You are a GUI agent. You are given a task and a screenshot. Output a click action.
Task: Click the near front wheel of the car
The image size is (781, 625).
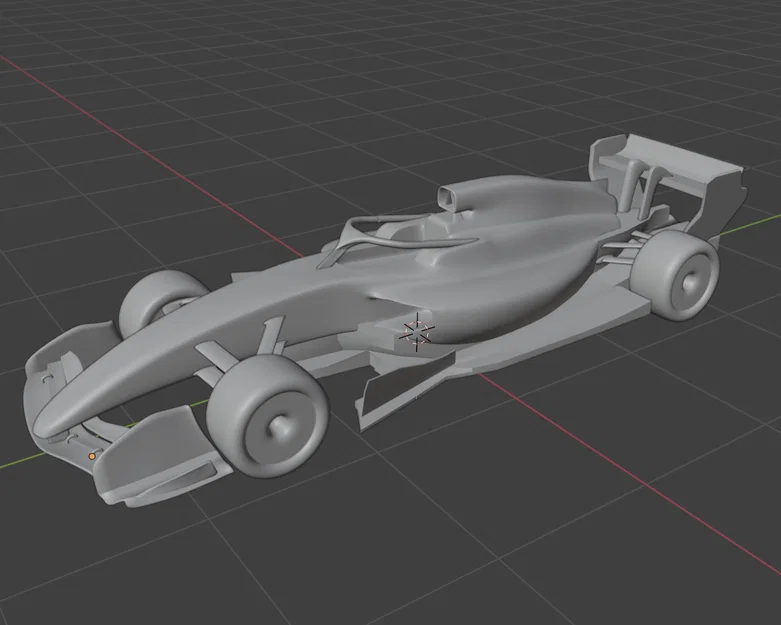pyautogui.click(x=267, y=415)
